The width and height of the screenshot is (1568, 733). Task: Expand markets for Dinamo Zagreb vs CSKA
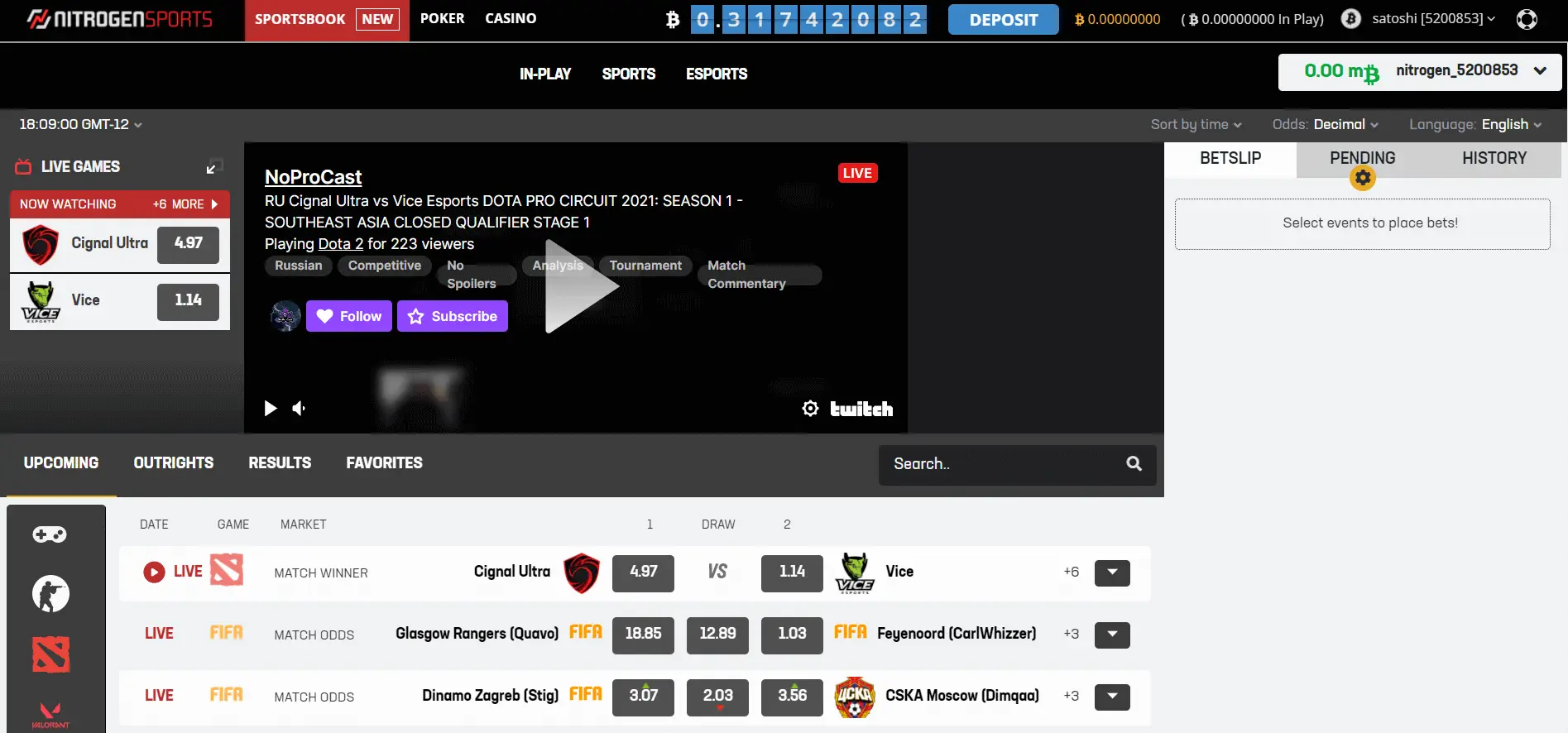click(x=1112, y=697)
